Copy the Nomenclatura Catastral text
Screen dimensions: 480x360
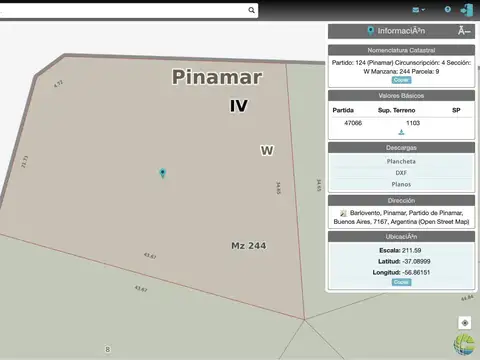[x=401, y=80]
